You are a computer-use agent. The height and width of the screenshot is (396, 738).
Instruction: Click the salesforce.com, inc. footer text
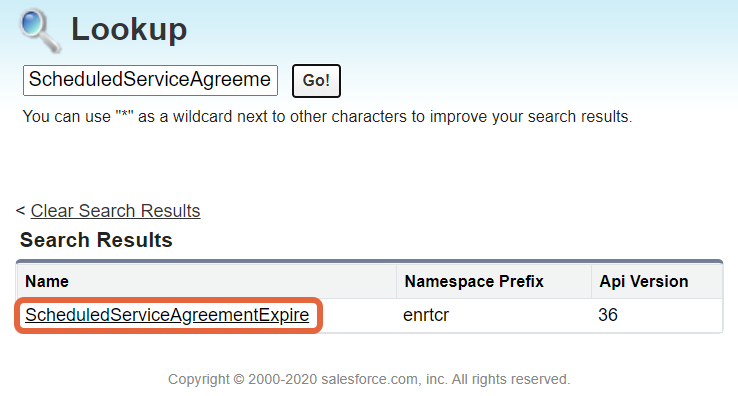pyautogui.click(x=384, y=379)
